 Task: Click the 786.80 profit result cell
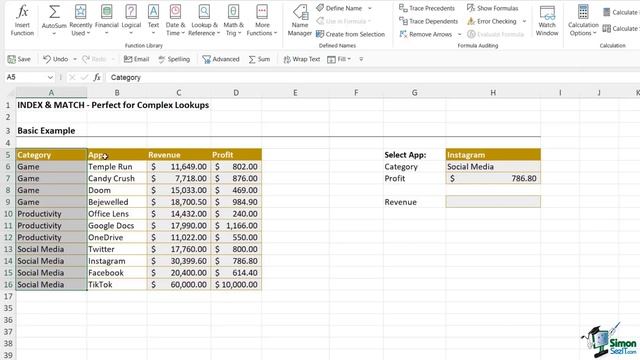(493, 178)
